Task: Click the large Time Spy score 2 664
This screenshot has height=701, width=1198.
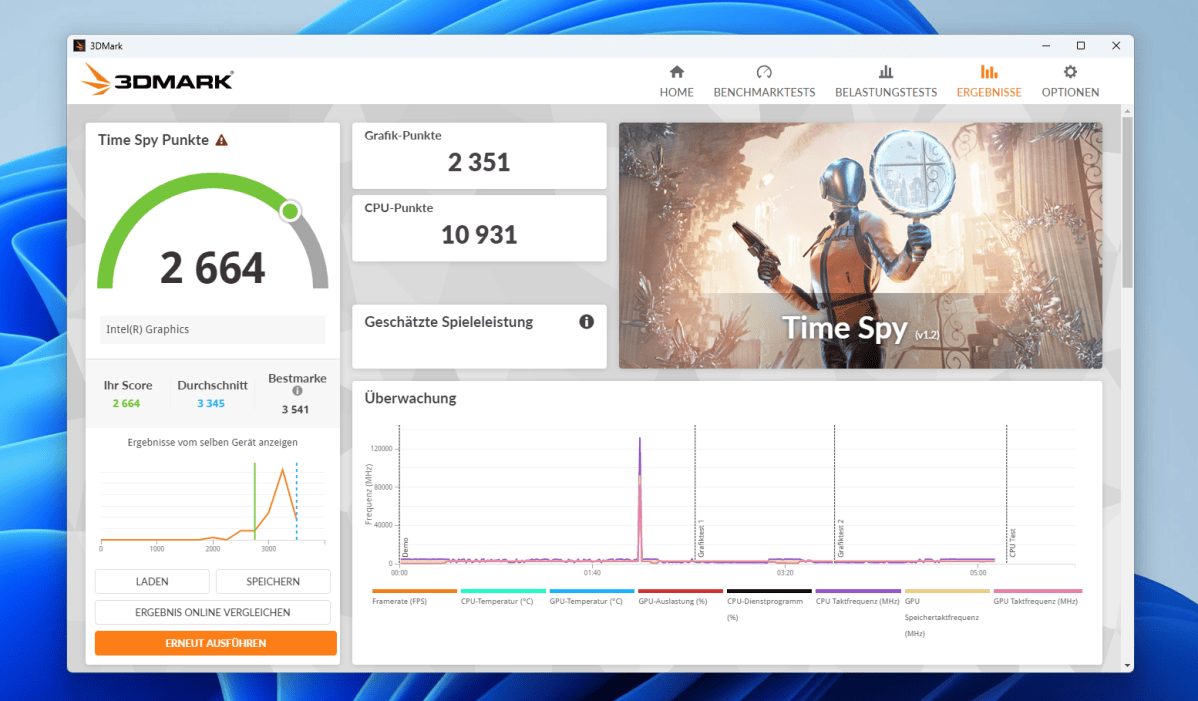Action: [x=212, y=268]
